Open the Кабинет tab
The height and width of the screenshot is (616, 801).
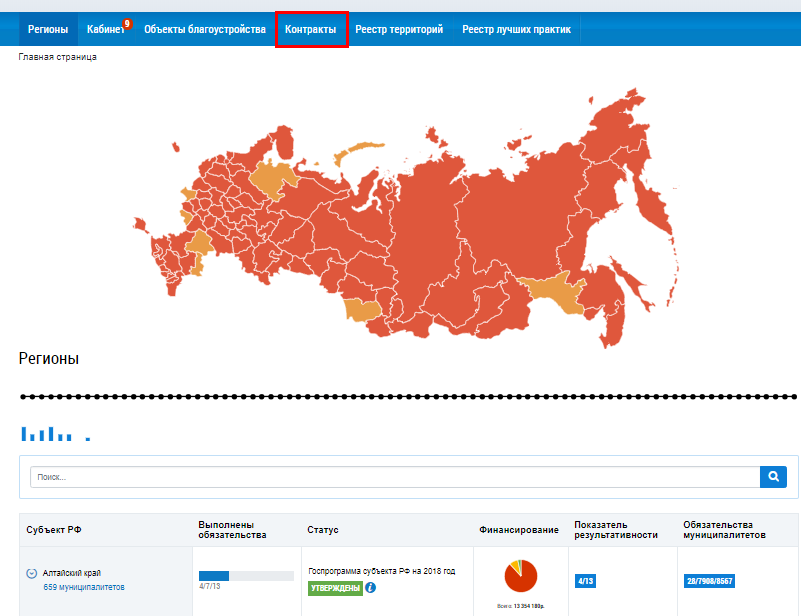tap(105, 30)
